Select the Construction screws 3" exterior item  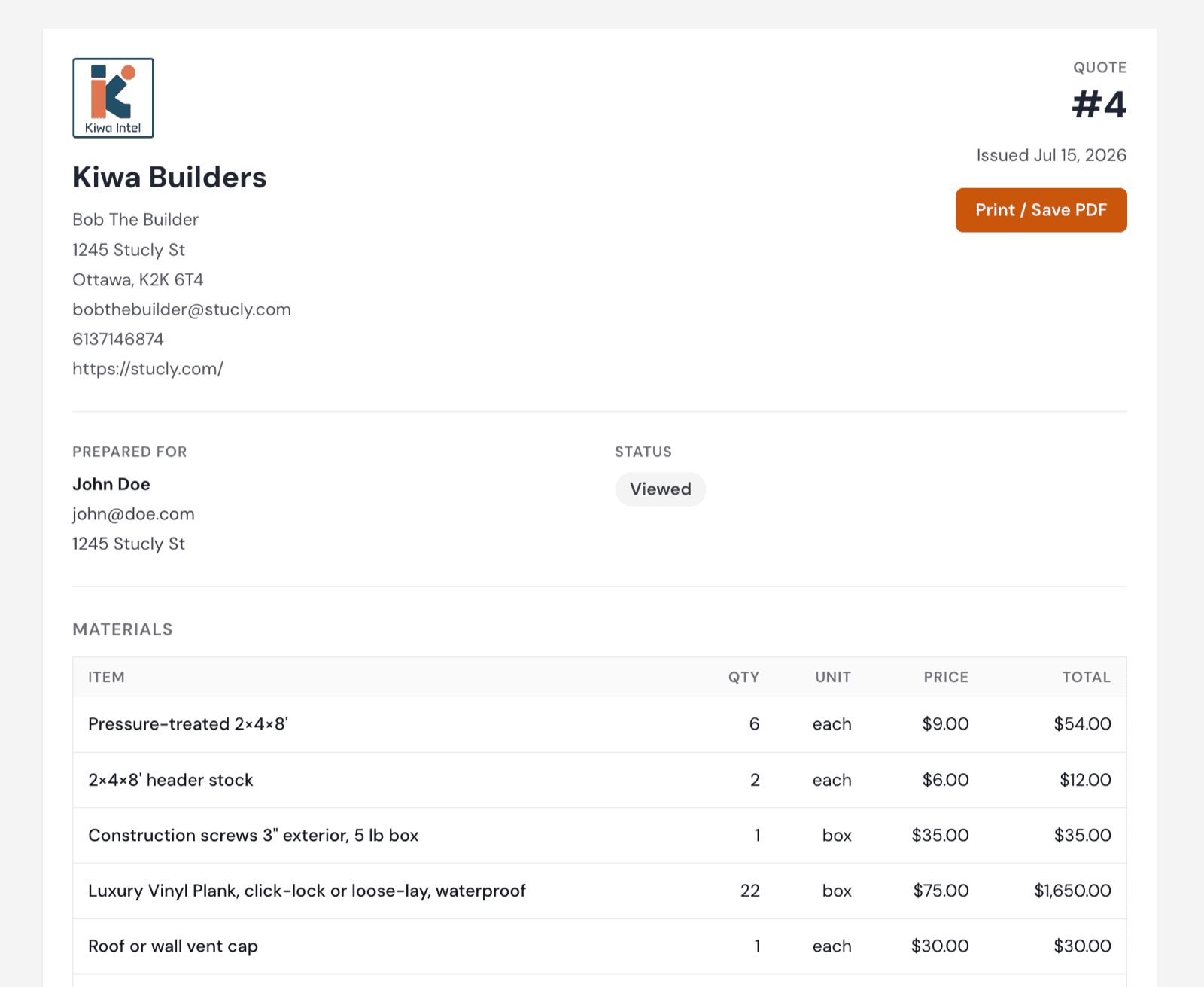tap(254, 836)
